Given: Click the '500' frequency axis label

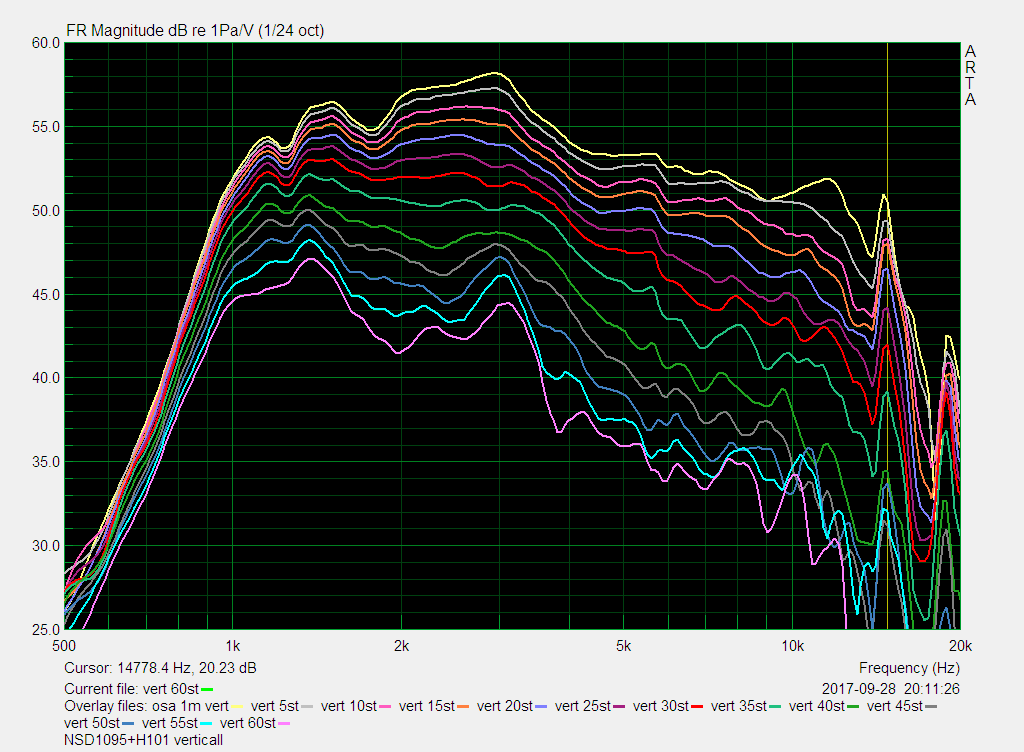Looking at the screenshot, I should (64, 646).
